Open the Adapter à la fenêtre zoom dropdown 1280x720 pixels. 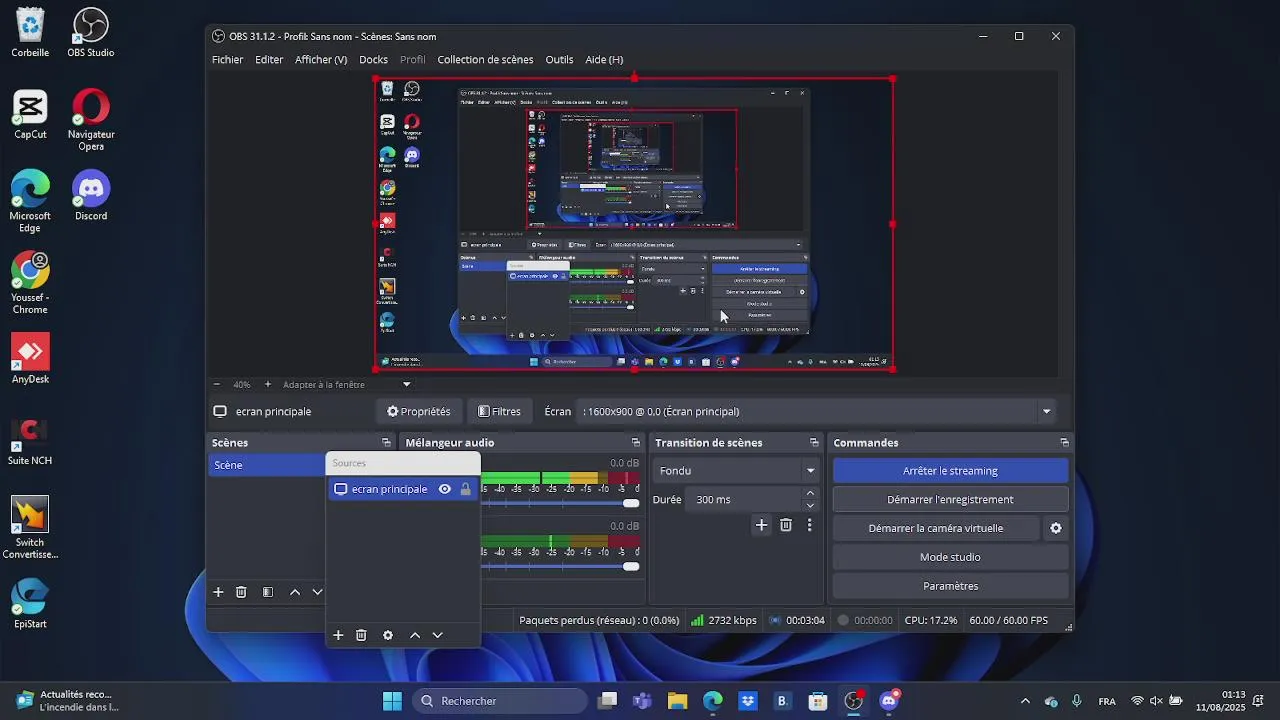tap(406, 384)
